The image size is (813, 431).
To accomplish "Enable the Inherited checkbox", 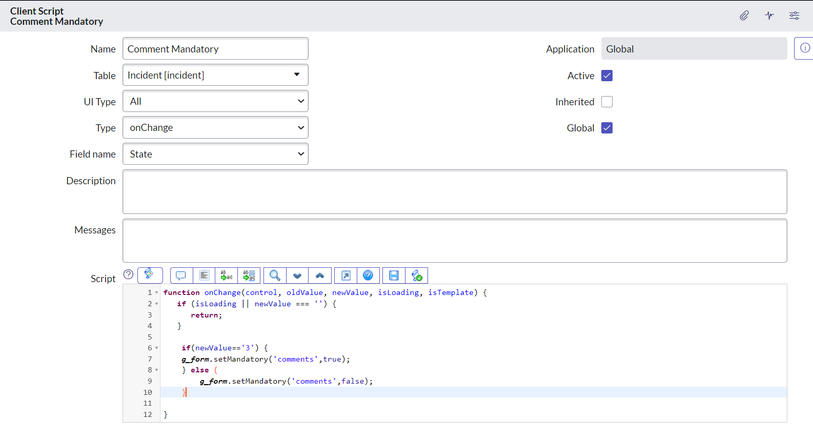I will click(x=607, y=102).
